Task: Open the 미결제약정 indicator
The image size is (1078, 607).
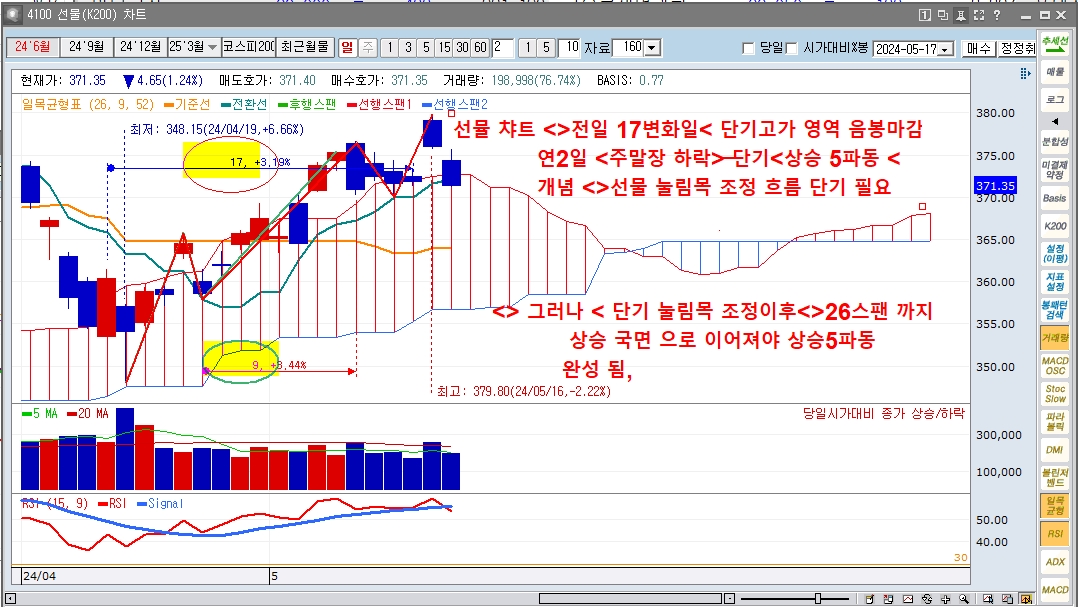Action: pyautogui.click(x=1055, y=170)
